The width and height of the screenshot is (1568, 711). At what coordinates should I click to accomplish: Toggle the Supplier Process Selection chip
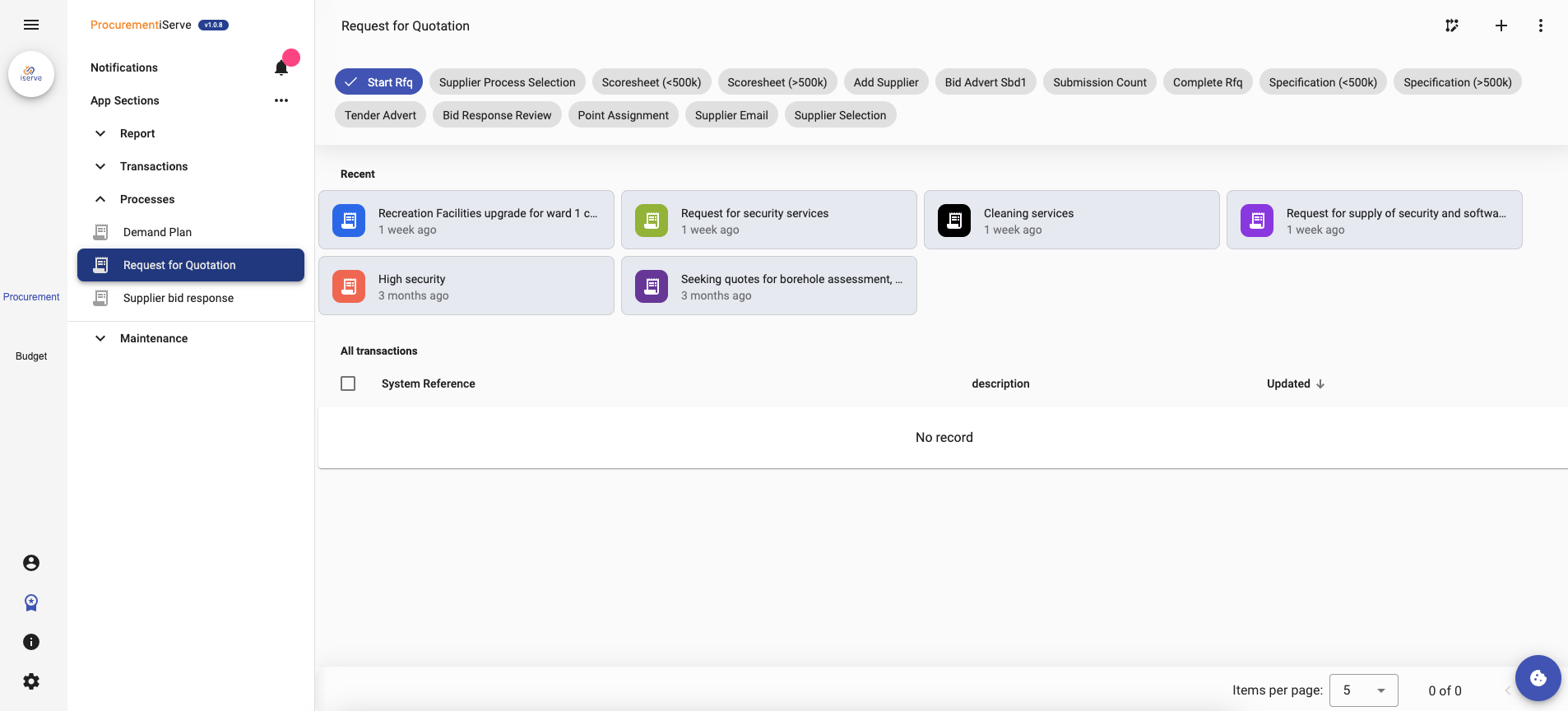coord(507,82)
